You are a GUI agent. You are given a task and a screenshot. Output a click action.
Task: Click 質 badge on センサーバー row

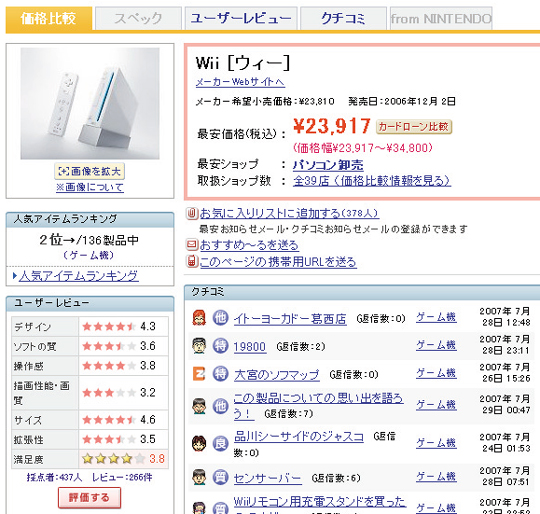(220, 477)
